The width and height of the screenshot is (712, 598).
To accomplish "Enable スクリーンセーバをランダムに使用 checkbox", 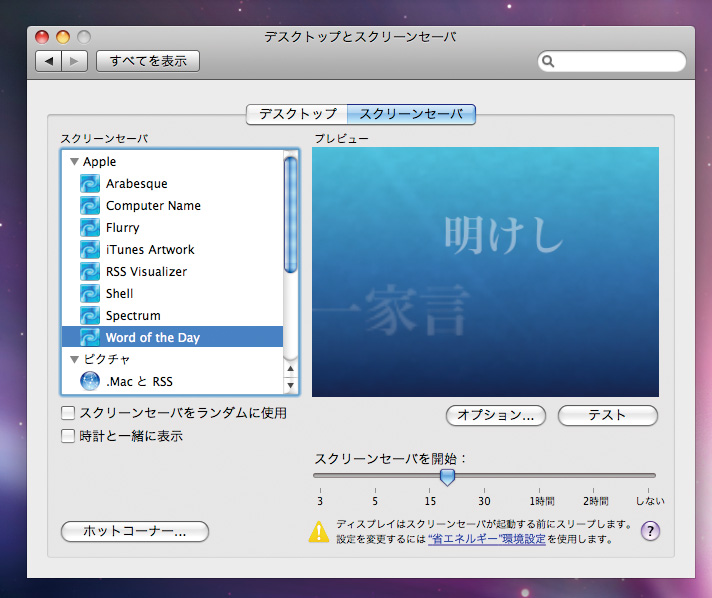I will (68, 412).
